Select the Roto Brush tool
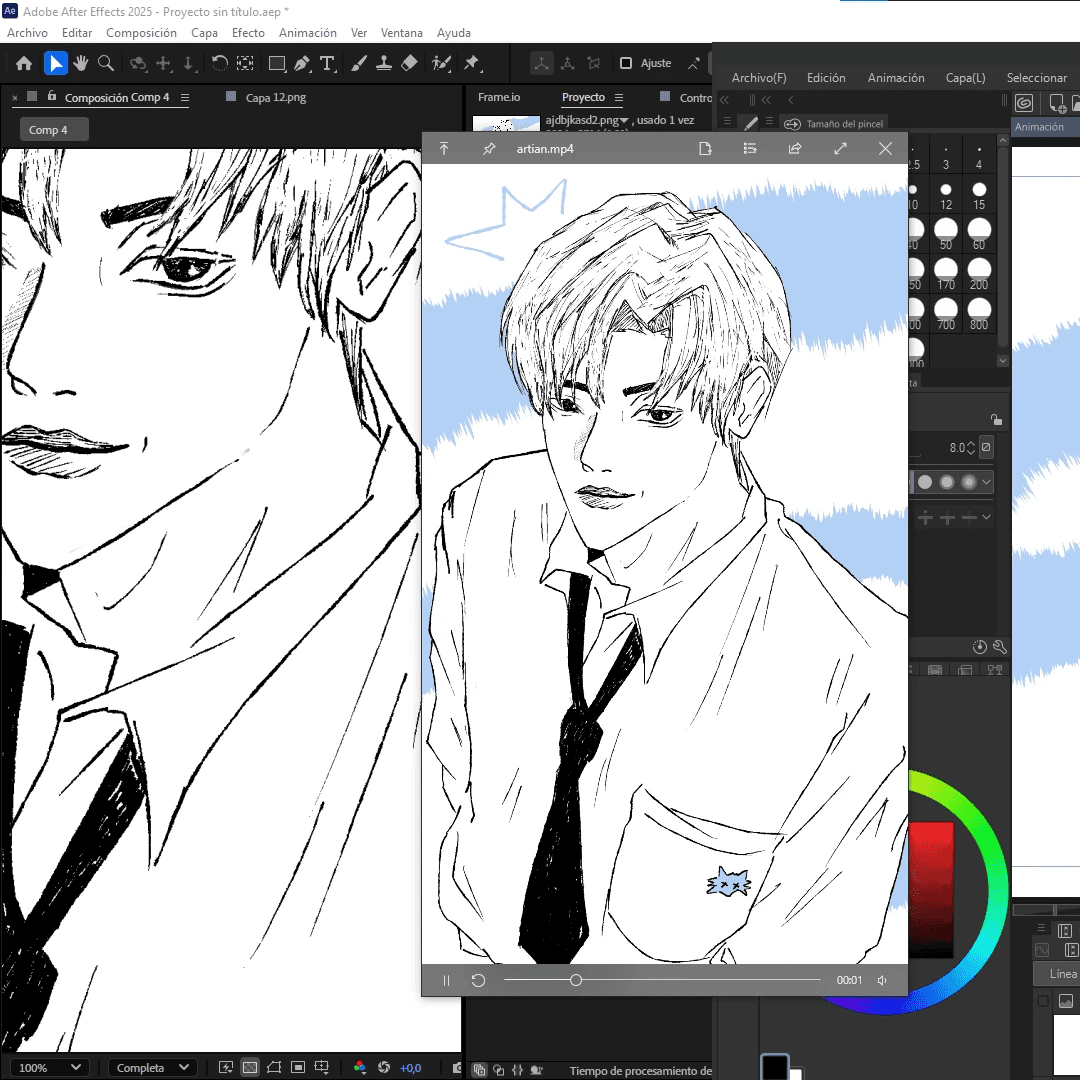1080x1080 pixels. (442, 63)
